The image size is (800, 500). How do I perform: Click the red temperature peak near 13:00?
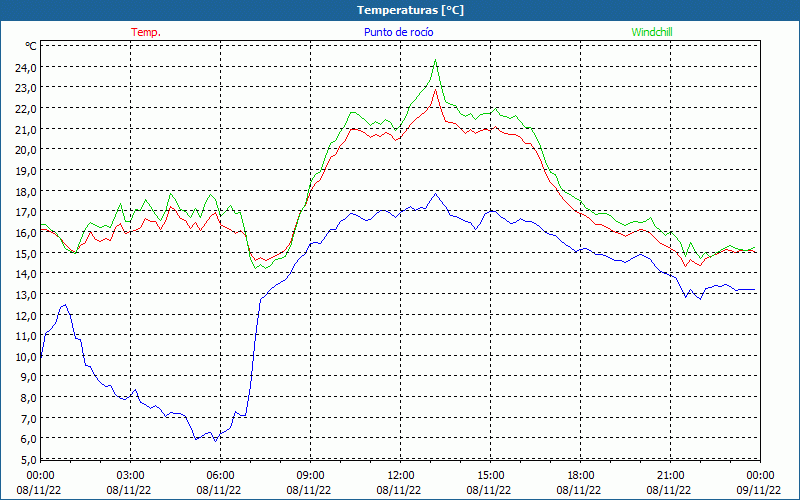[435, 90]
